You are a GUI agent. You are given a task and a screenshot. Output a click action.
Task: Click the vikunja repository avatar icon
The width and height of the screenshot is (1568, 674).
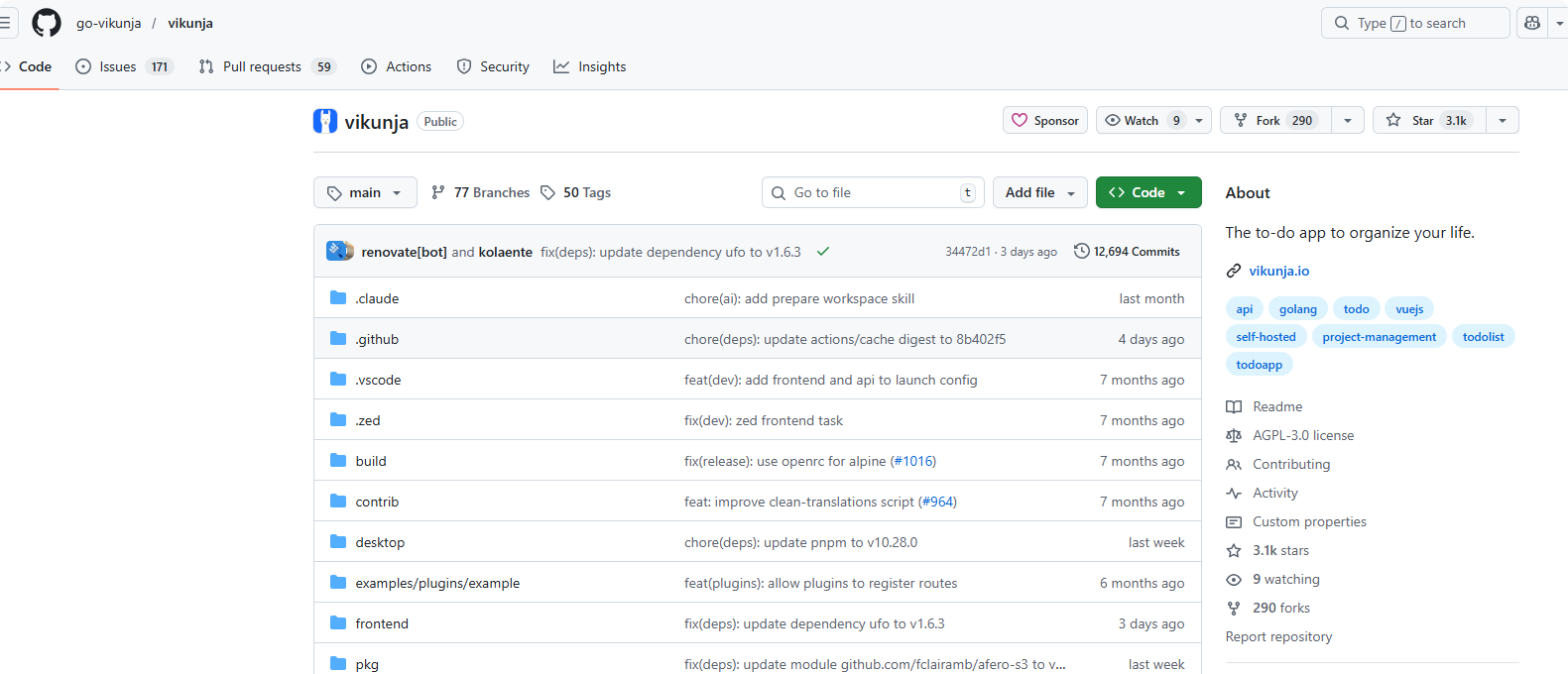[x=325, y=121]
